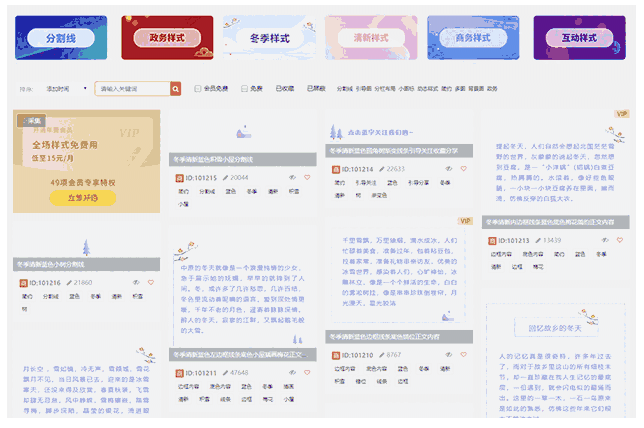
Task: Click the orange magnifier search icon
Action: tap(175, 89)
